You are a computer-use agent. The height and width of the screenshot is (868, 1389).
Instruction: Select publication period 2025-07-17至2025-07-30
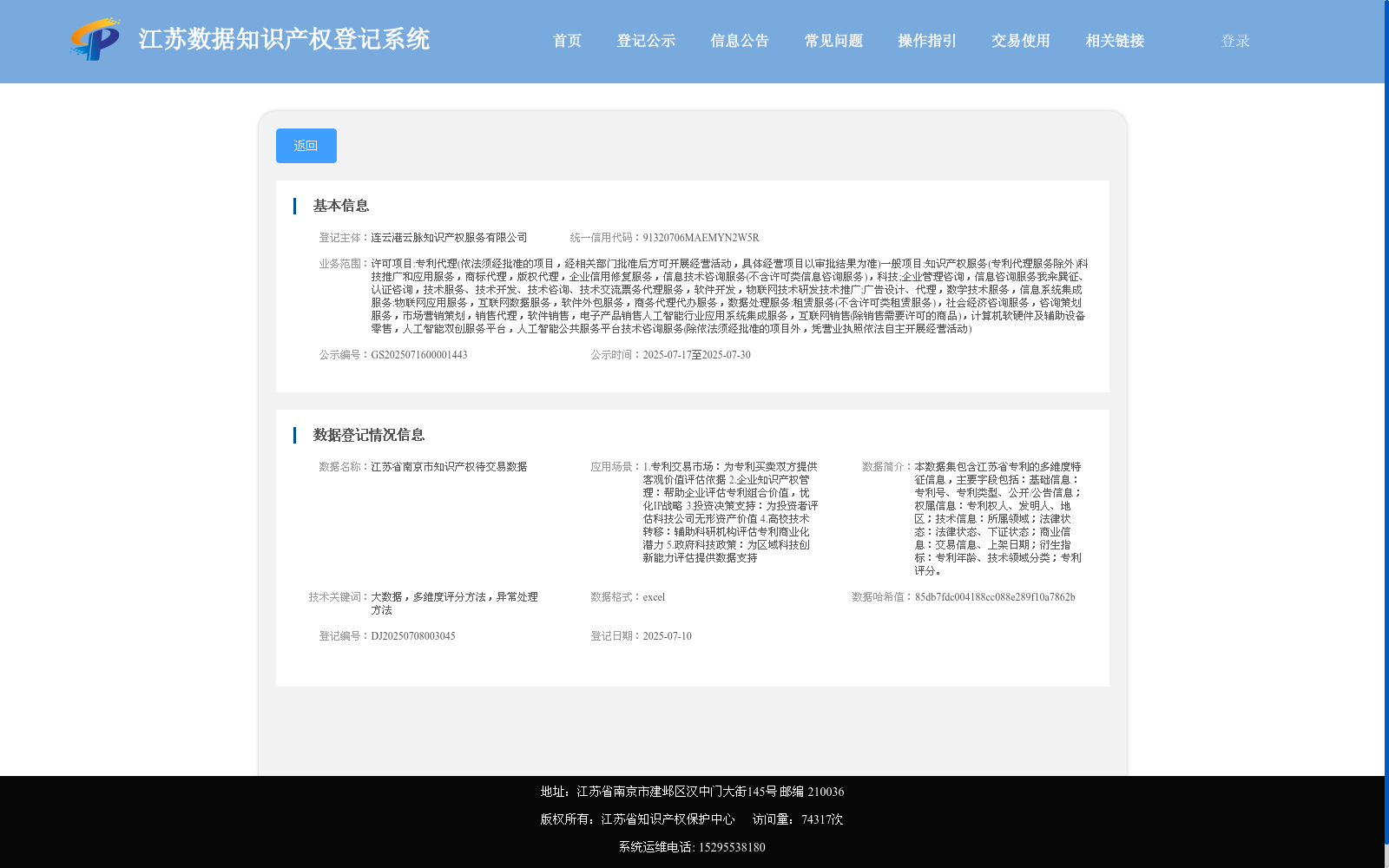[696, 355]
